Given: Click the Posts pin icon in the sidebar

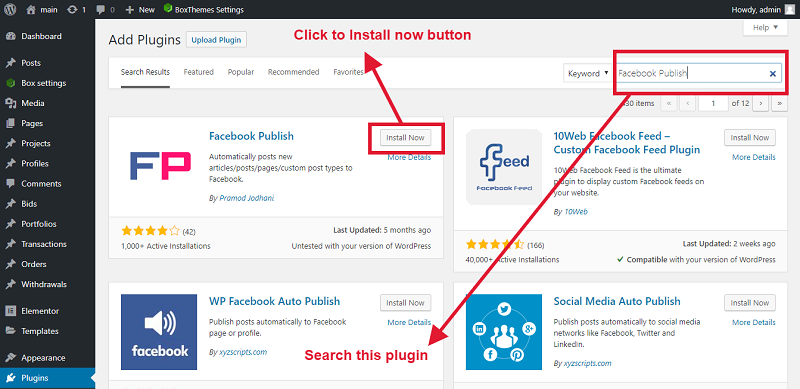Looking at the screenshot, I should click(10, 63).
